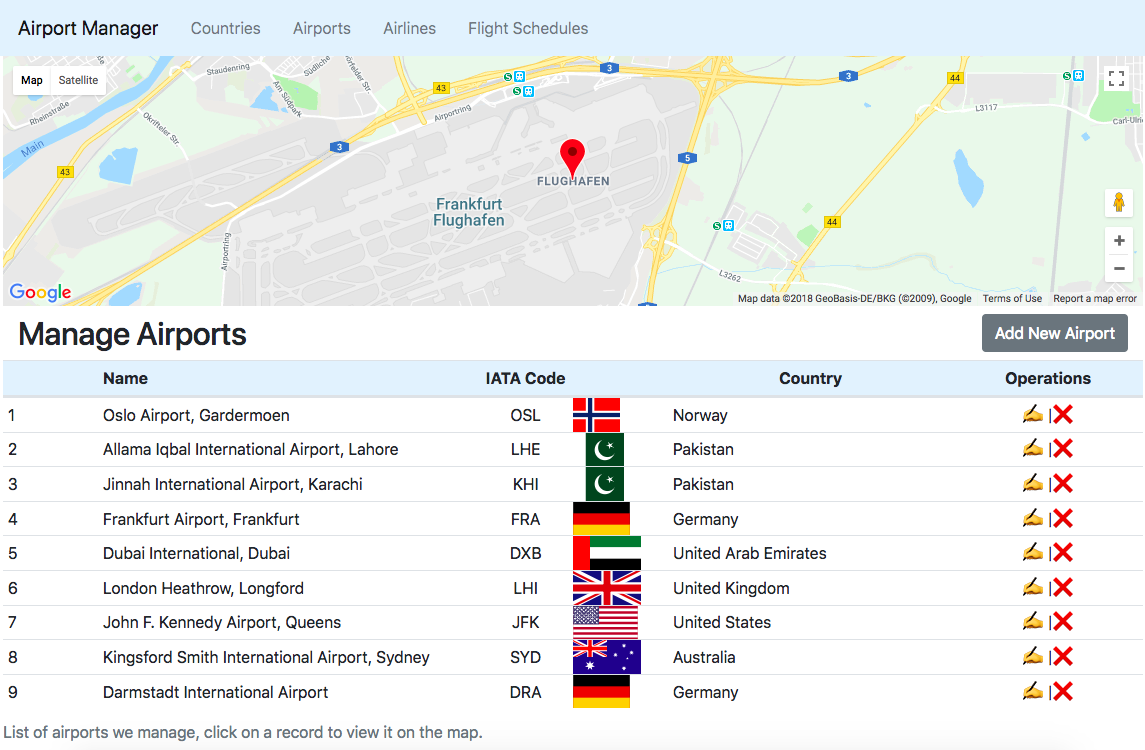Delete the Dubai International record
1145x750 pixels.
(1062, 553)
